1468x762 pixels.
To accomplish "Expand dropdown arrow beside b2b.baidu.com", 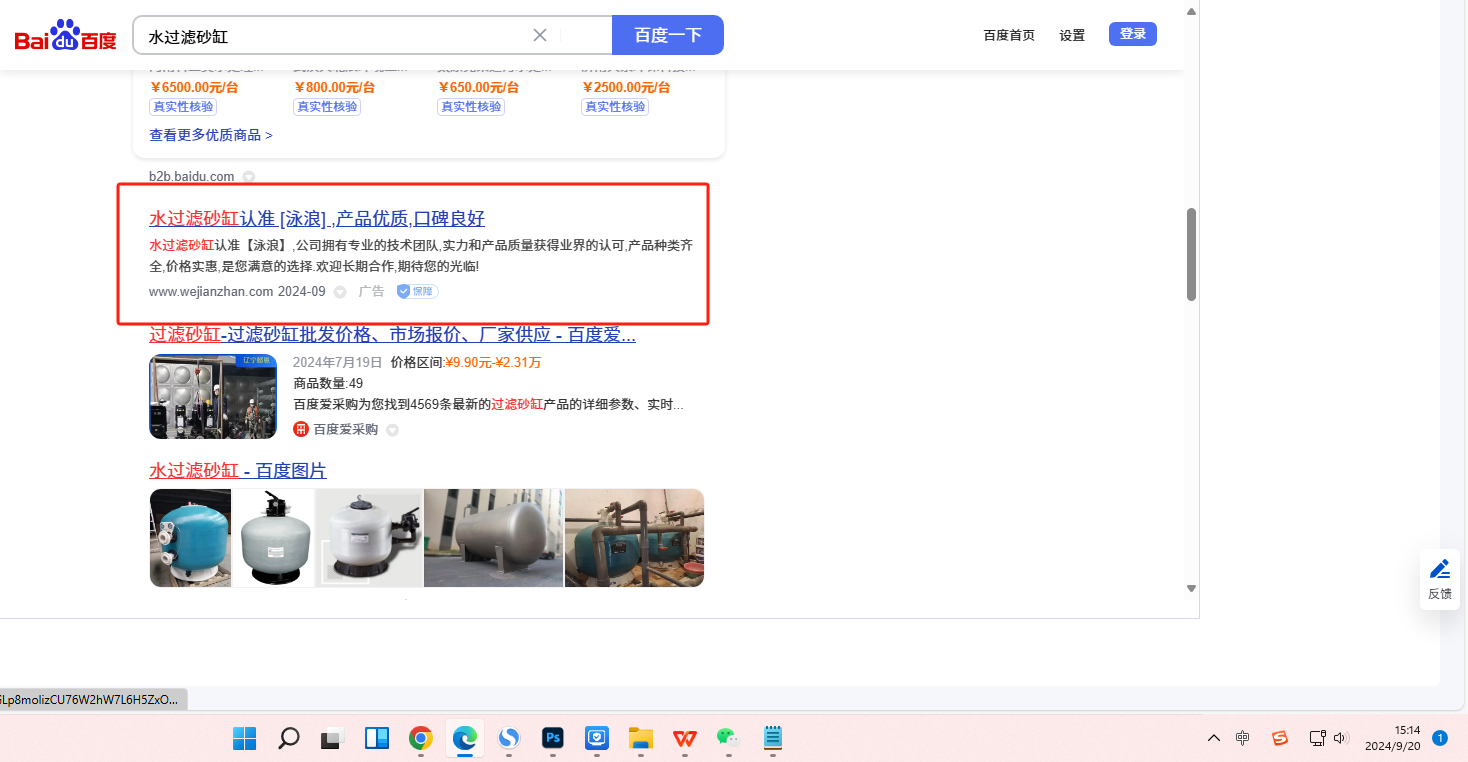I will pyautogui.click(x=249, y=177).
